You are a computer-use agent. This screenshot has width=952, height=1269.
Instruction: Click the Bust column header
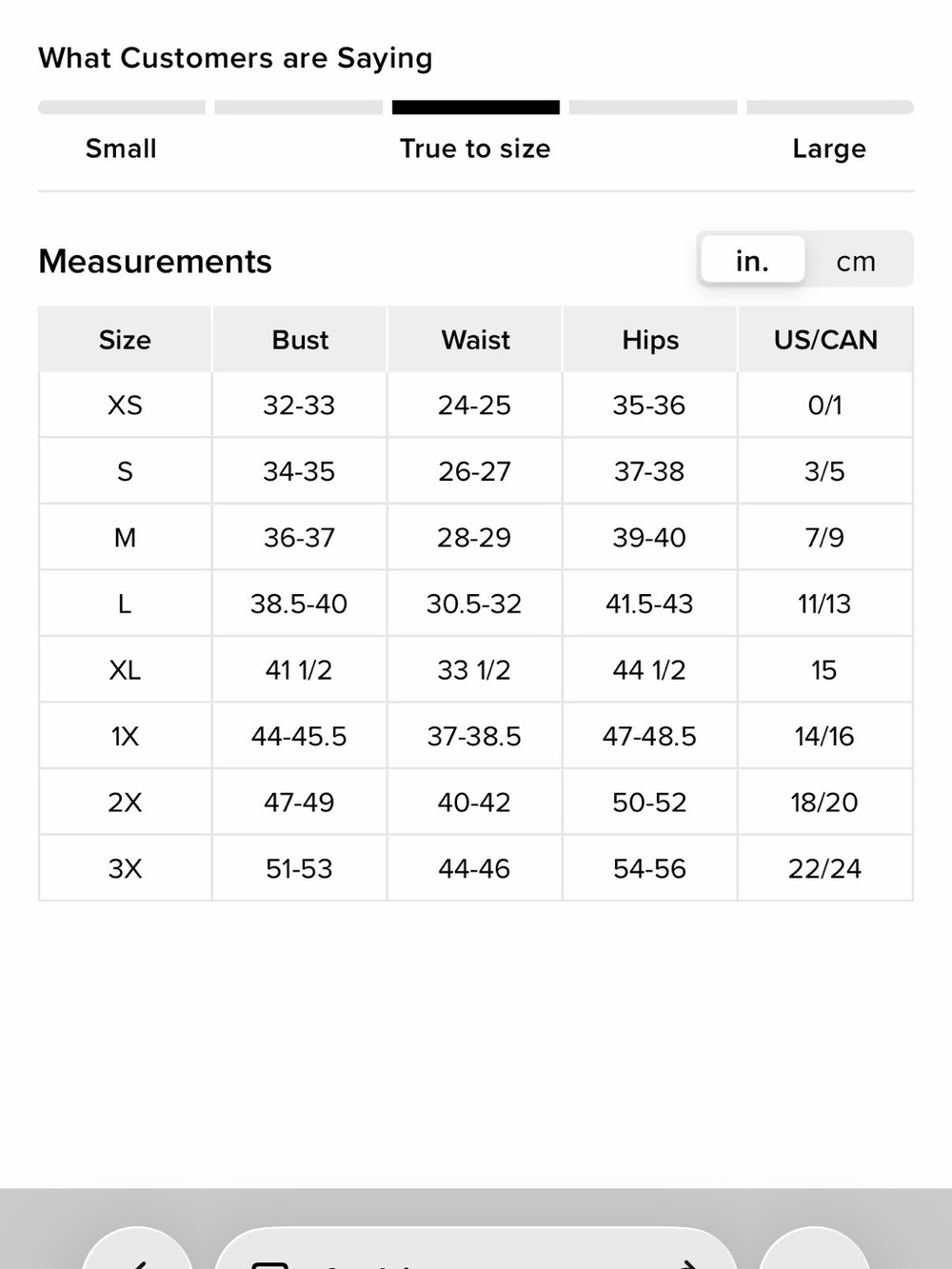pyautogui.click(x=300, y=340)
